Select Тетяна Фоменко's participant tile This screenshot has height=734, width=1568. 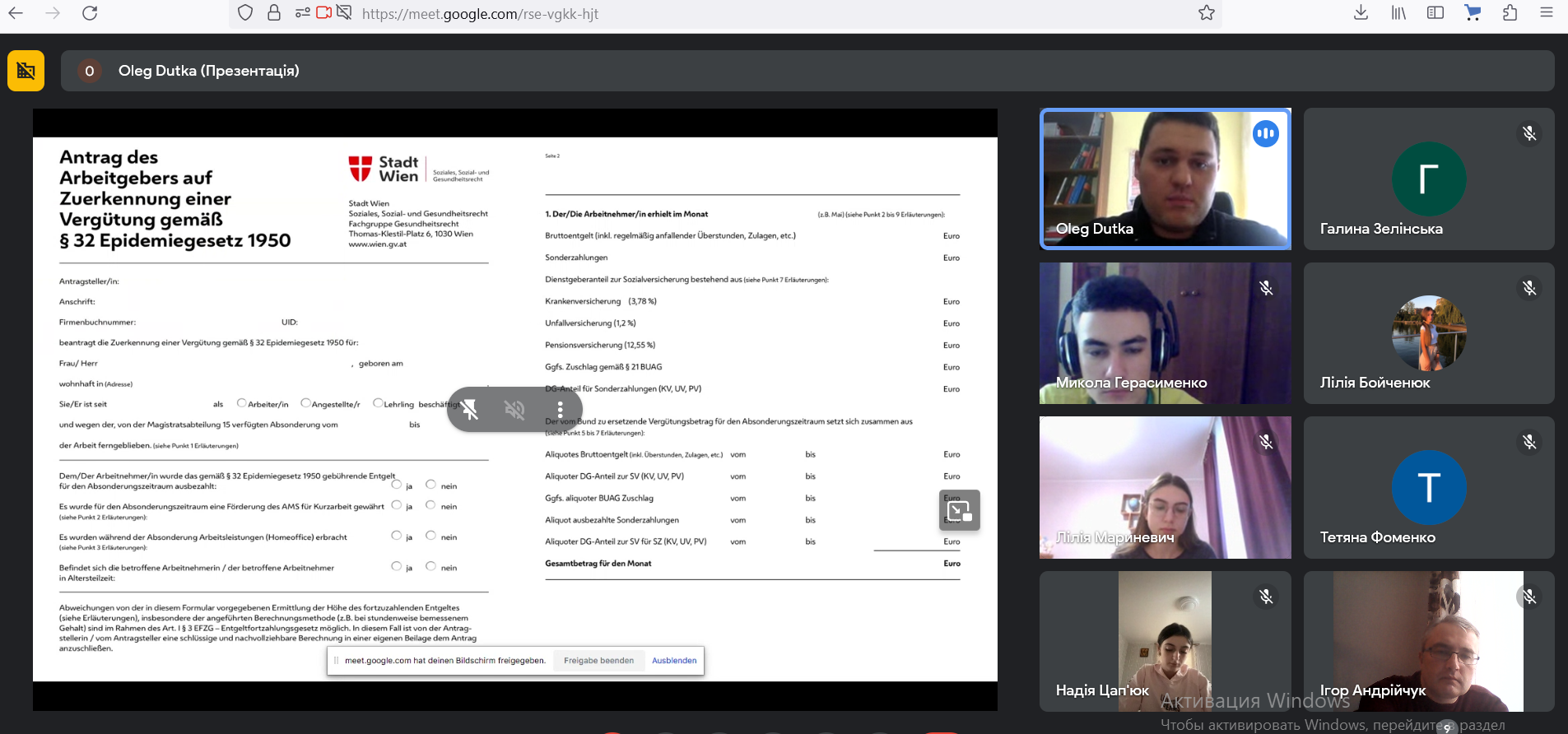pyautogui.click(x=1428, y=487)
